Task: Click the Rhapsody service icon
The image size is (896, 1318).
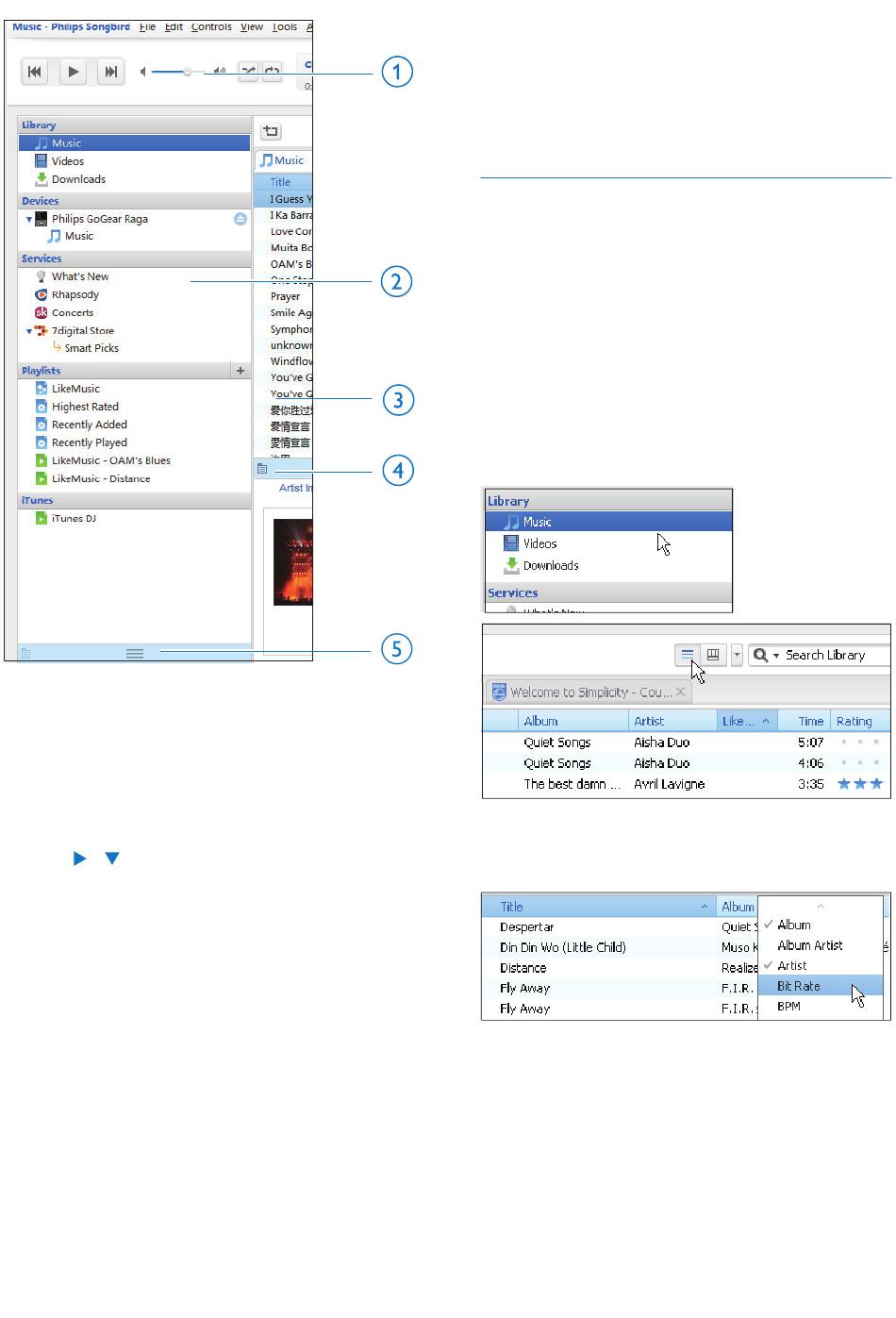Action: (x=41, y=294)
